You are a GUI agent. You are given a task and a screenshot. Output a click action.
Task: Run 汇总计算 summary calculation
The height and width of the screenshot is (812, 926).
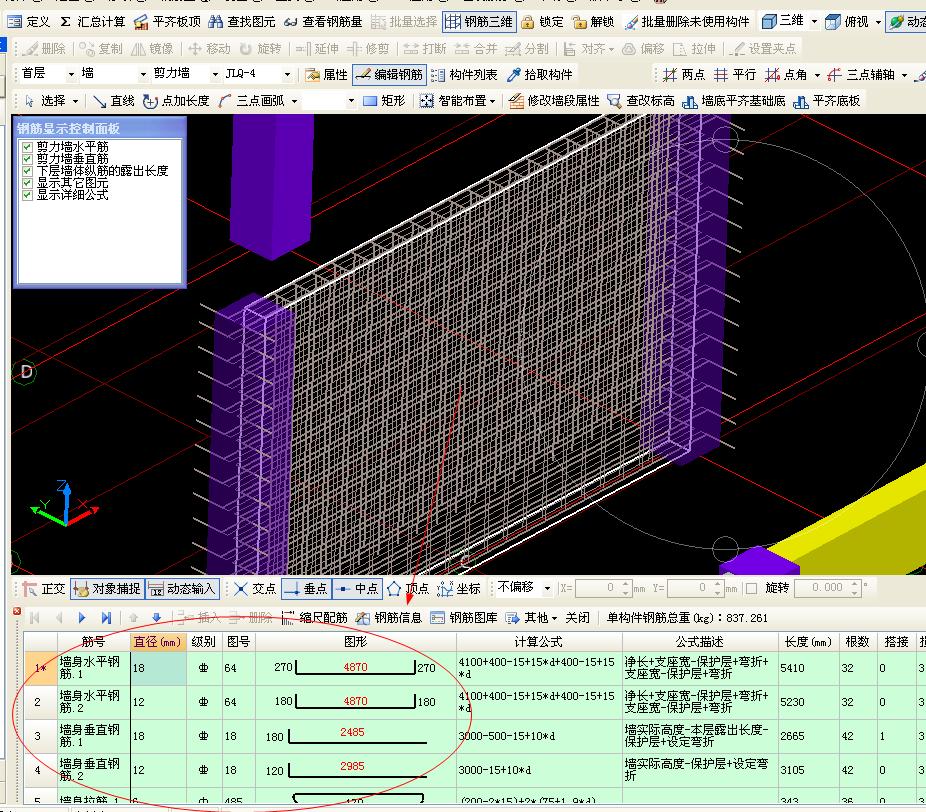(x=93, y=22)
